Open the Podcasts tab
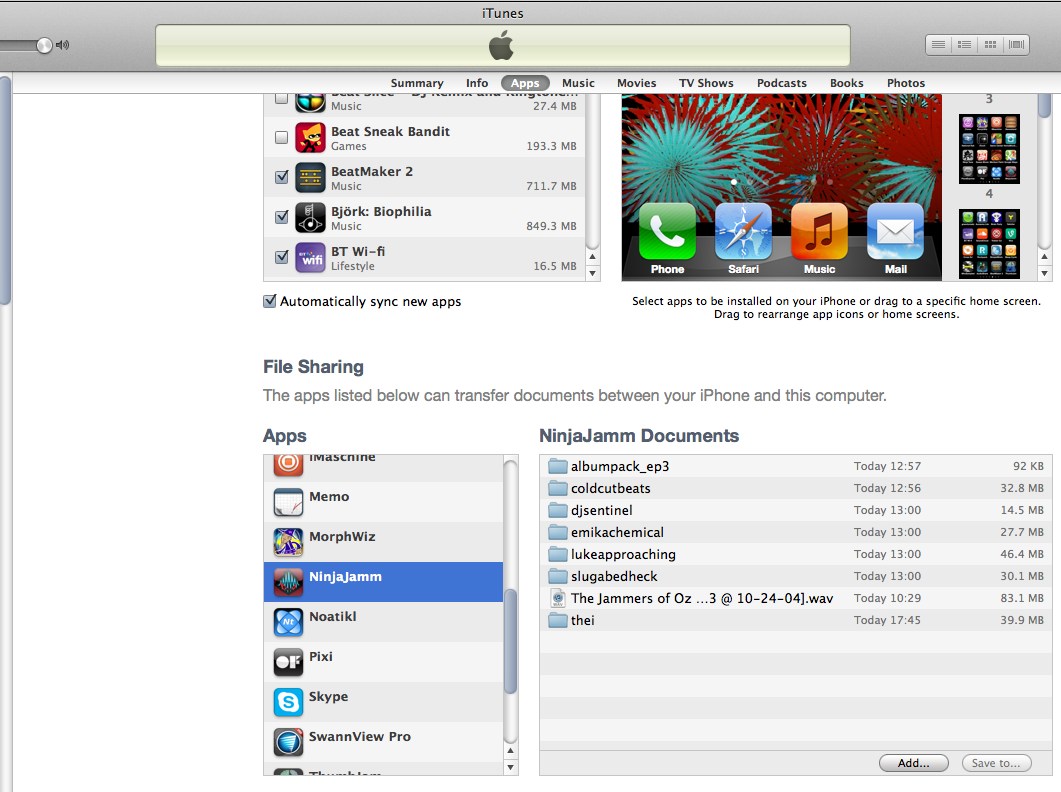The height and width of the screenshot is (792, 1061). (x=782, y=83)
